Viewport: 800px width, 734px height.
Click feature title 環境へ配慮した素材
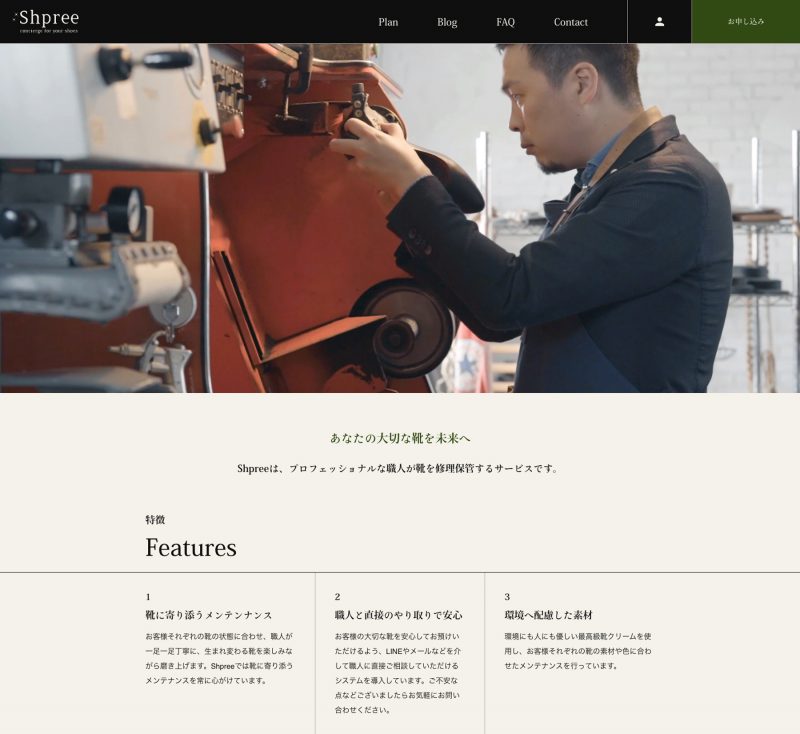coord(548,615)
